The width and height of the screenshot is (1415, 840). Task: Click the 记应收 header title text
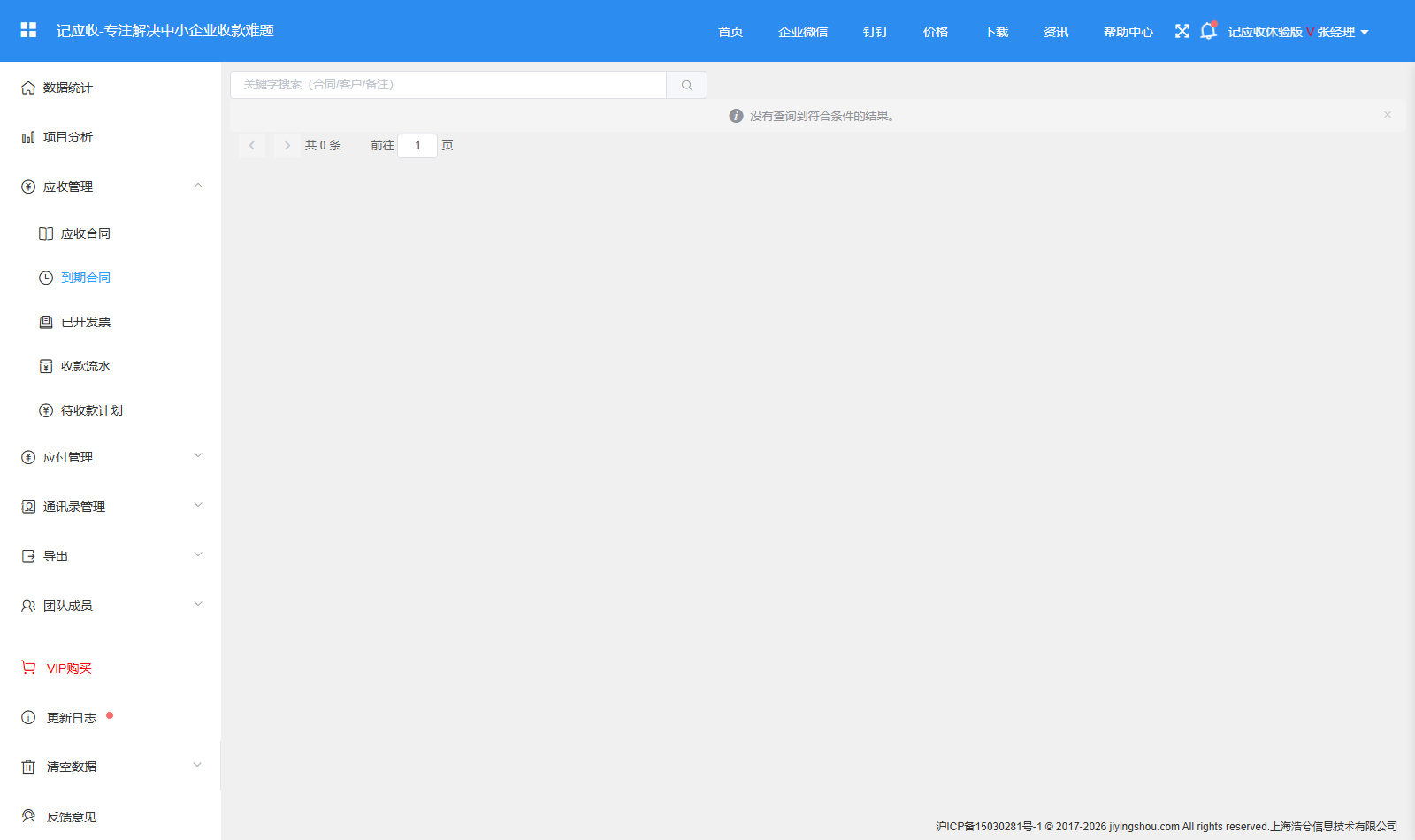click(x=165, y=31)
